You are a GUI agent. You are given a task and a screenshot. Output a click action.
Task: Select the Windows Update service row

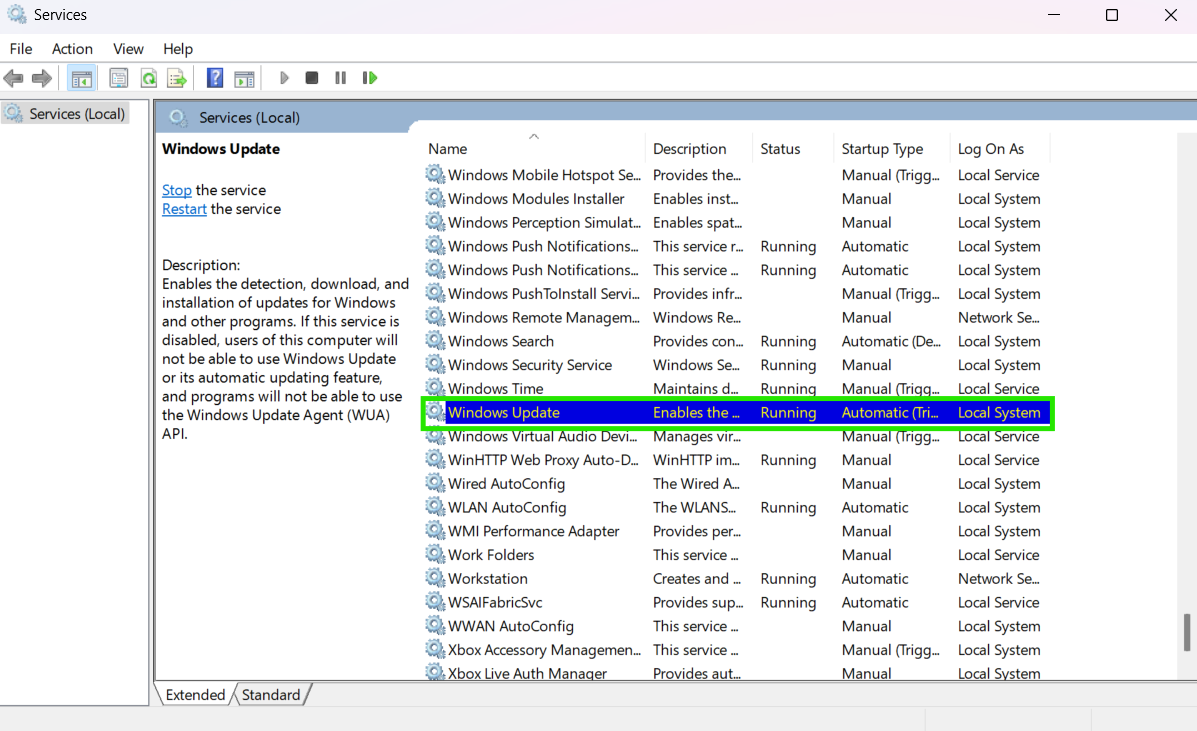pos(737,412)
